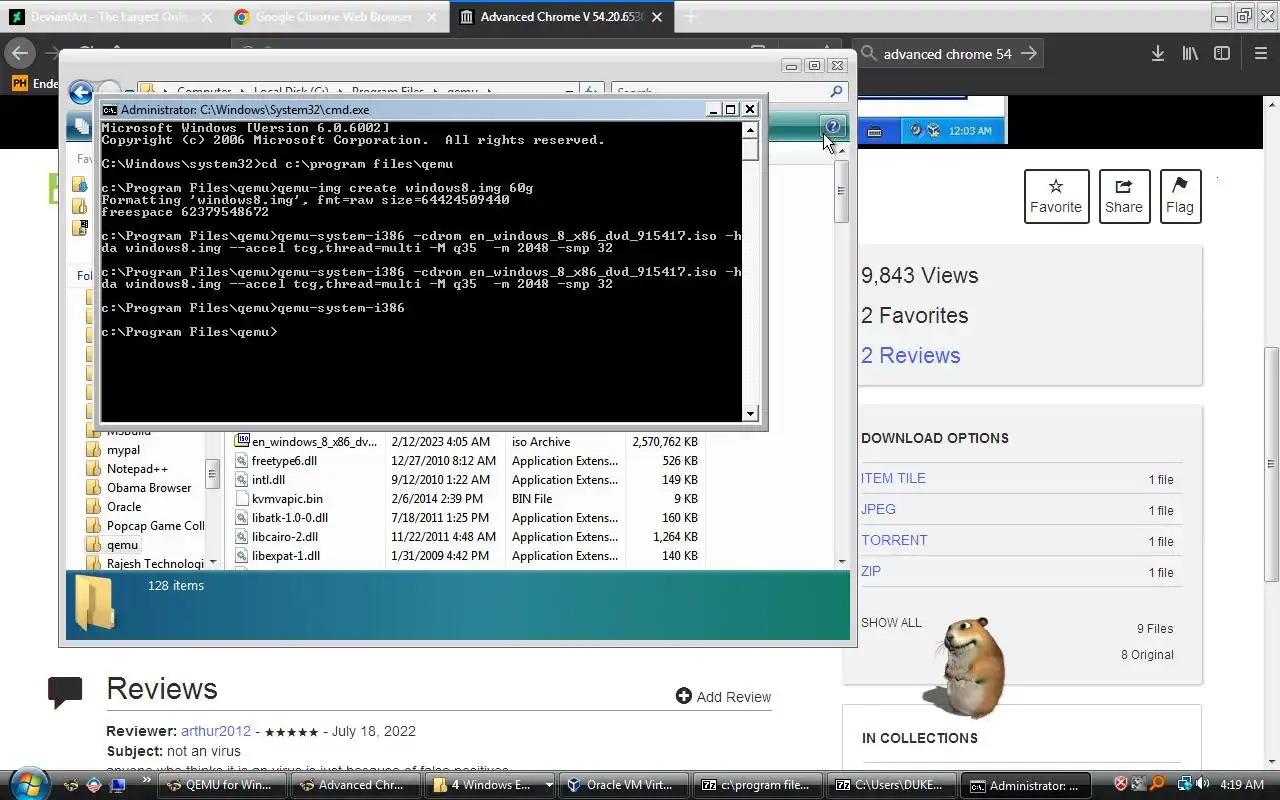Viewport: 1280px width, 800px height.
Task: Download the JPEG option
Action: pos(878,509)
